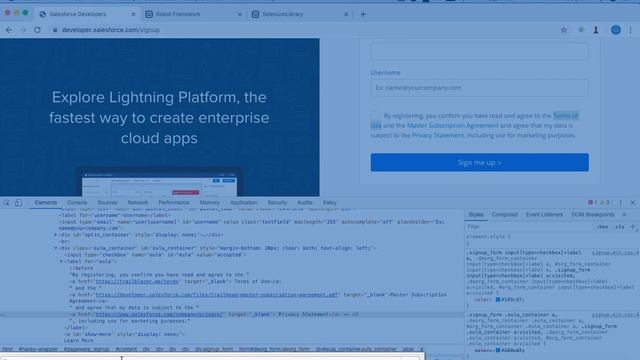Open the Audits tab in DevTools

click(x=305, y=202)
